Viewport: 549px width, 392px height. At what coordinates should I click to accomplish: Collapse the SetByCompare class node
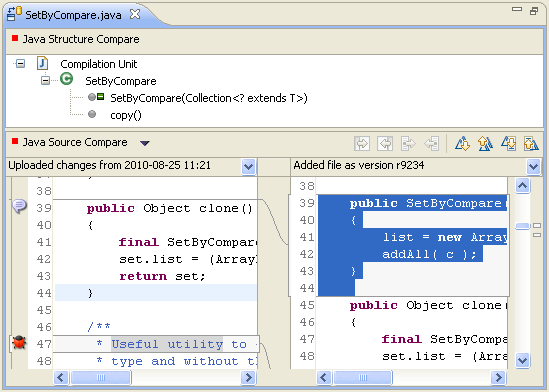[x=45, y=81]
